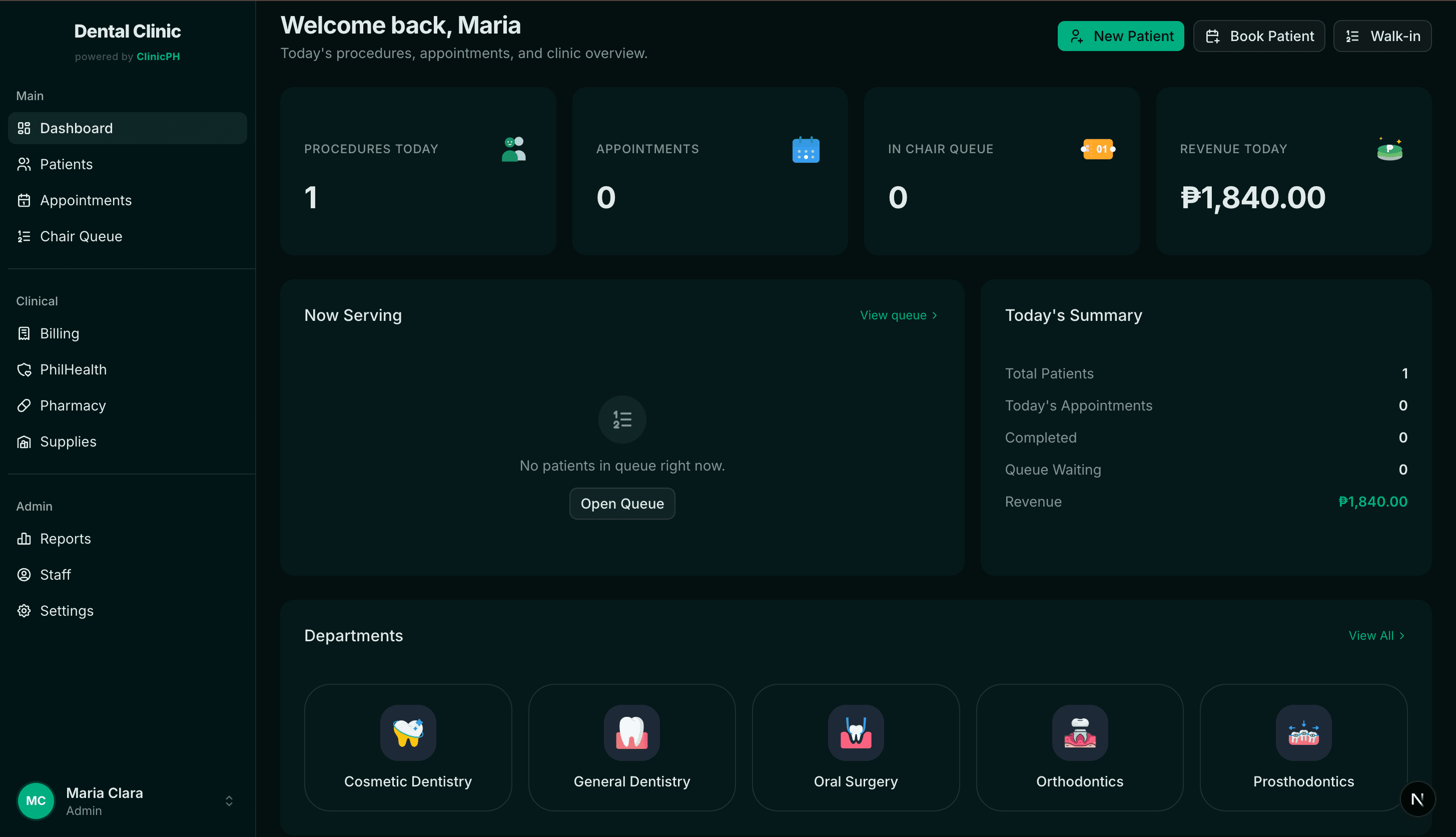Image resolution: width=1456 pixels, height=837 pixels.
Task: Click the Orthodontics crown icon
Action: tap(1079, 732)
